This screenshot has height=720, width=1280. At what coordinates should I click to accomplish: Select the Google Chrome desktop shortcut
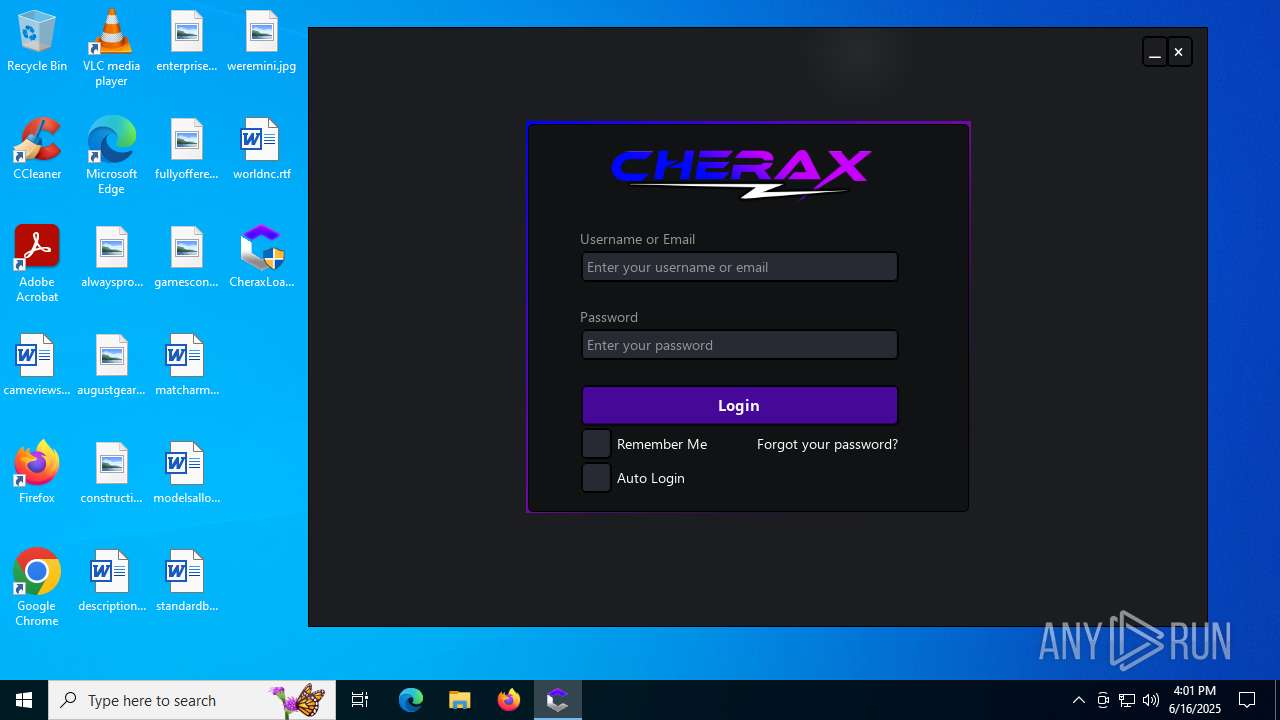pos(37,588)
